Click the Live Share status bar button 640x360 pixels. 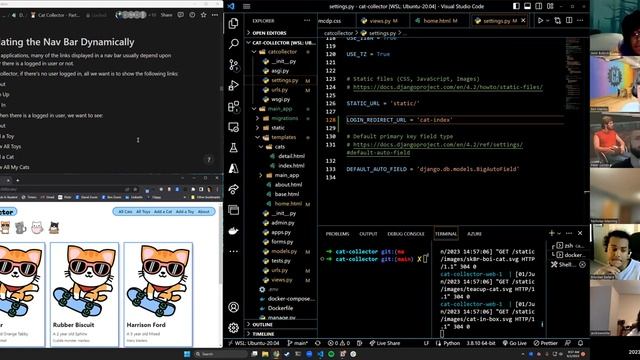(x=384, y=343)
